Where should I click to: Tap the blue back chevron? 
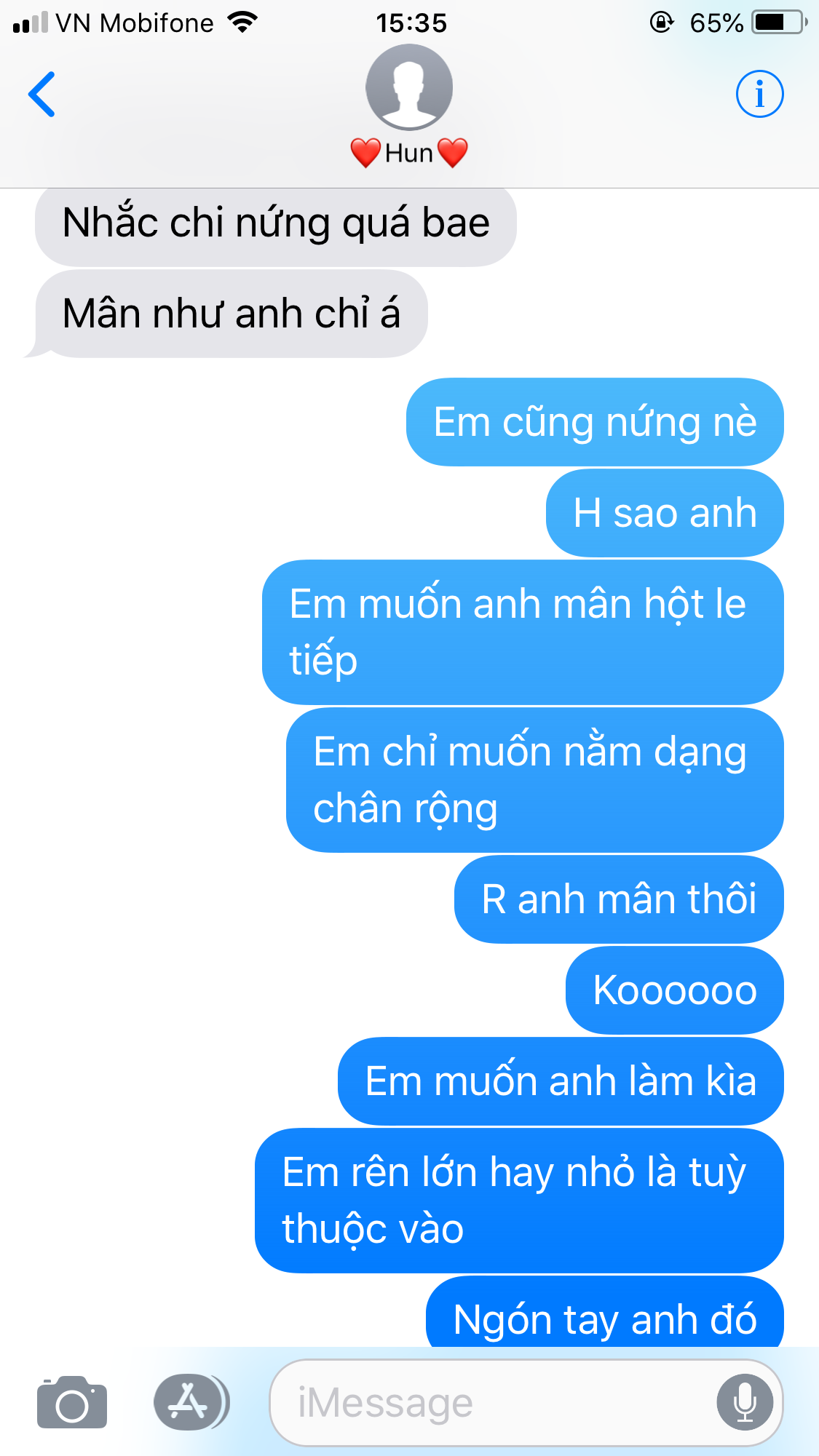pos(41,94)
